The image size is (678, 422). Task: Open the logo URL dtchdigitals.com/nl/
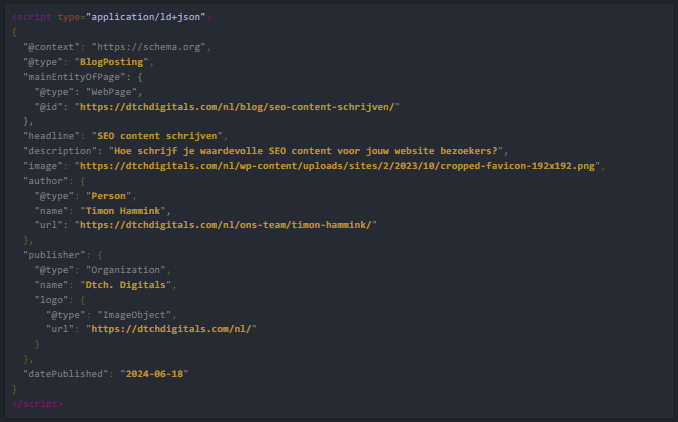click(171, 329)
